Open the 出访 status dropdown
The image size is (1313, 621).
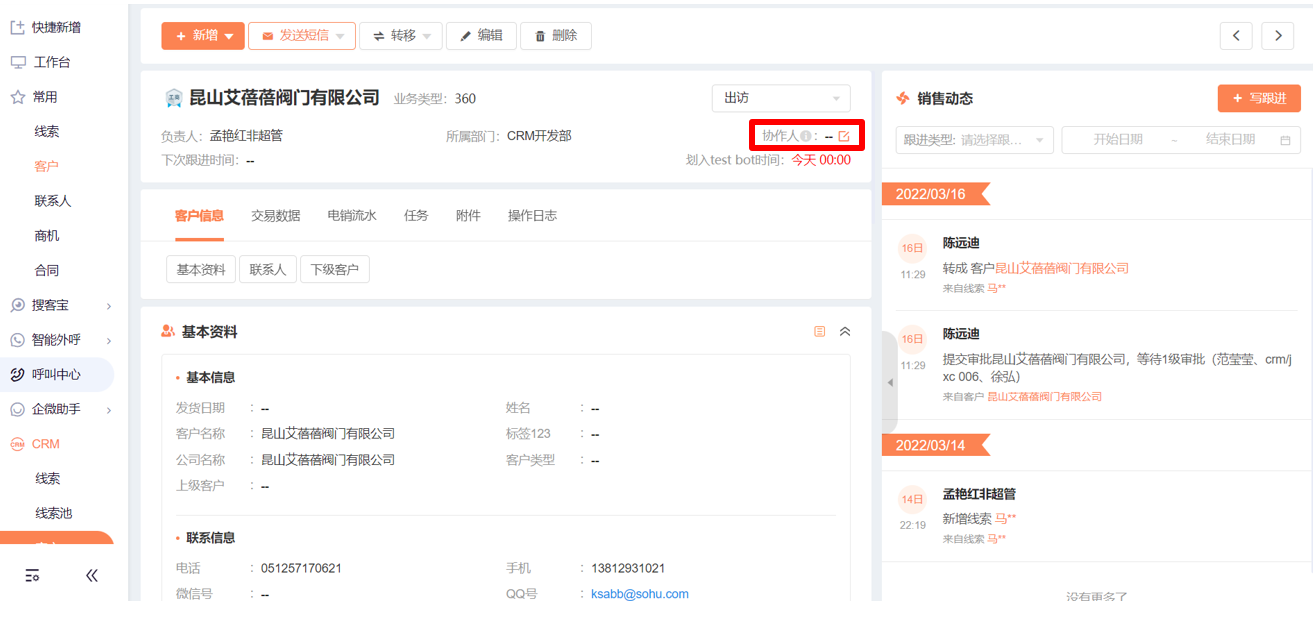point(781,98)
